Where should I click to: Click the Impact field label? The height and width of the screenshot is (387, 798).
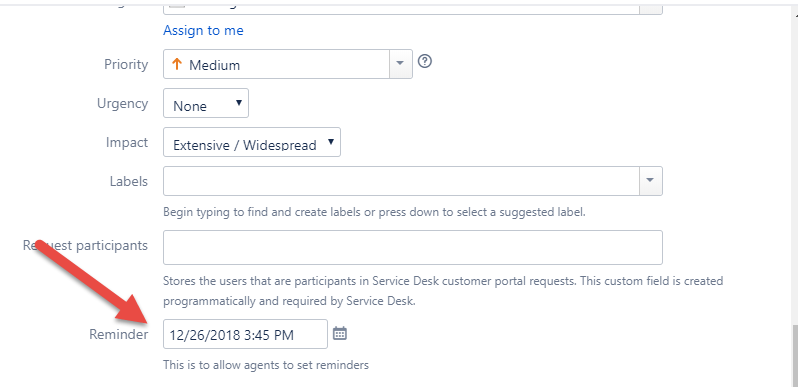pyautogui.click(x=127, y=142)
